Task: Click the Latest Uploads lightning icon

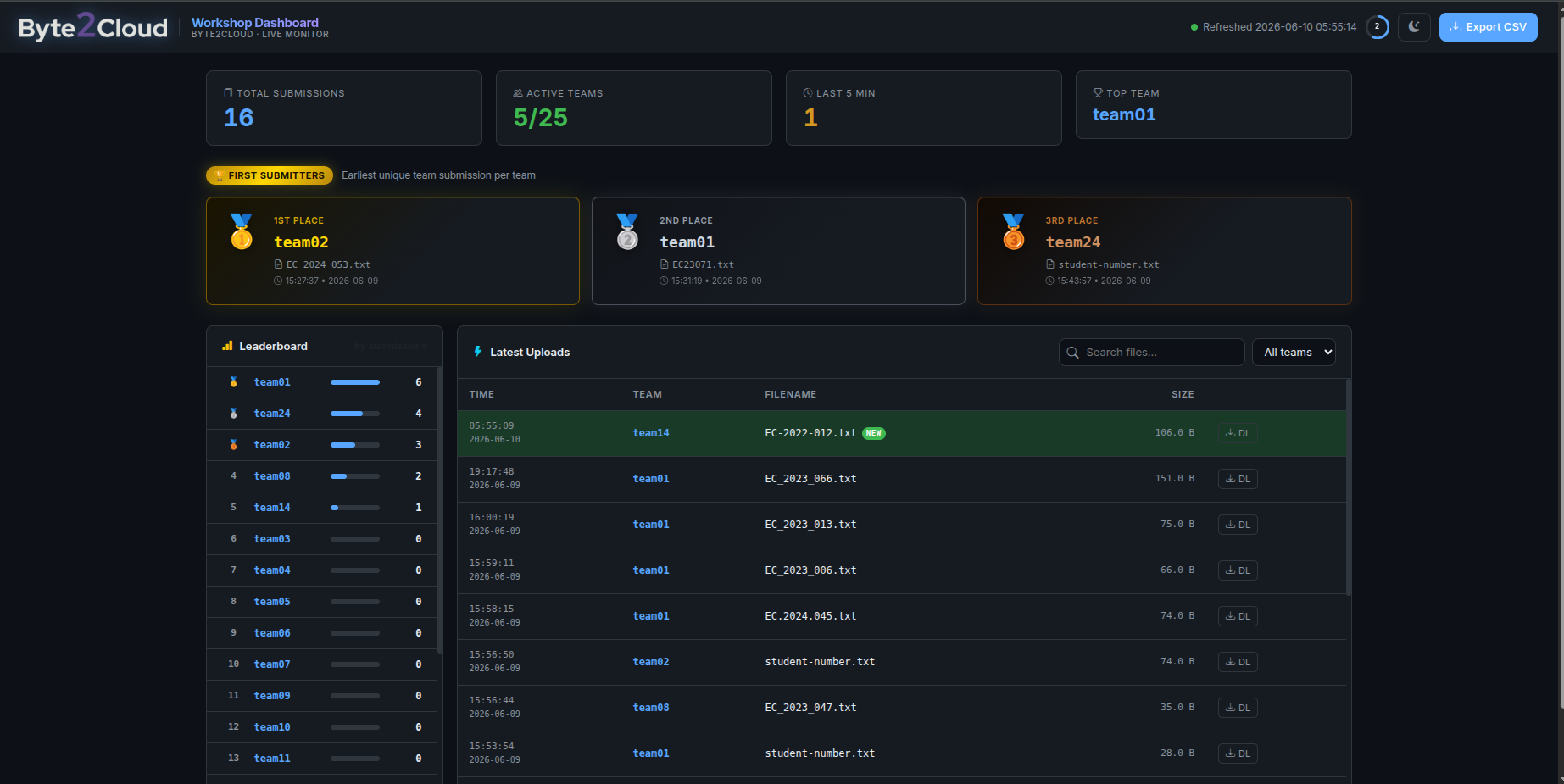Action: [x=478, y=352]
